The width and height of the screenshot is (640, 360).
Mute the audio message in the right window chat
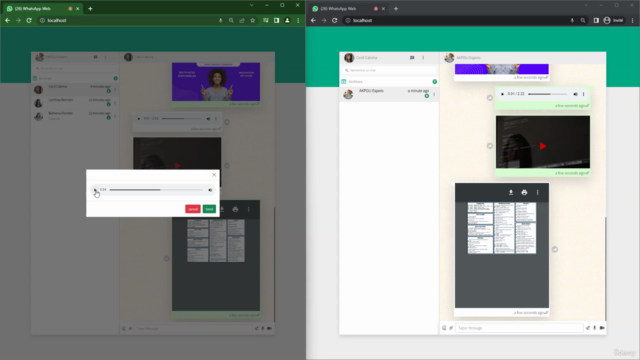pos(576,94)
